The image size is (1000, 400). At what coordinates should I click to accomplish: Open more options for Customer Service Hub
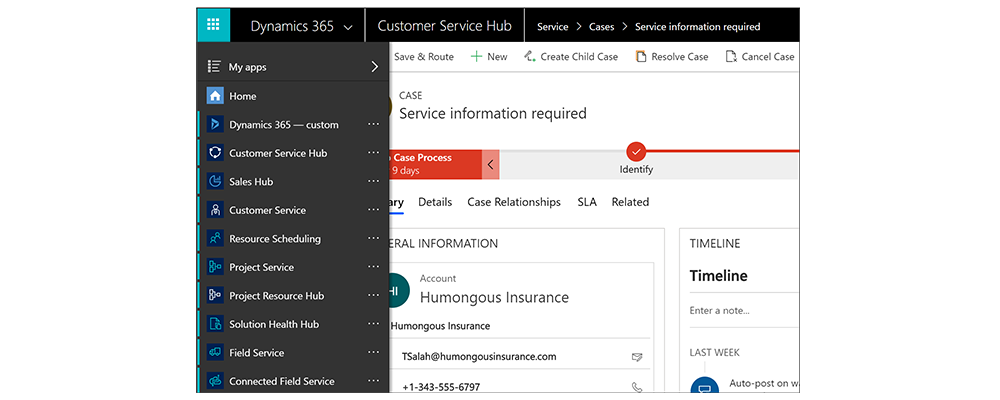(x=374, y=153)
